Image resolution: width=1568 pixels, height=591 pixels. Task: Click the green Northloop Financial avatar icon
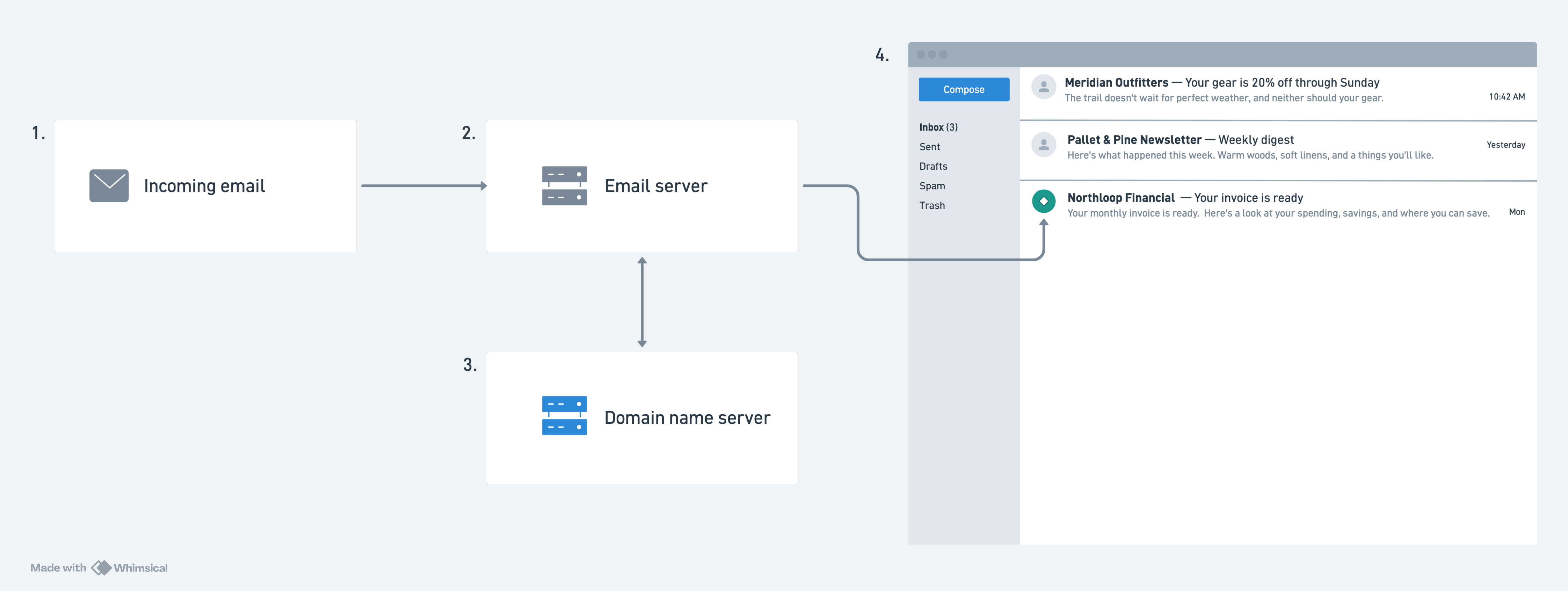tap(1043, 202)
